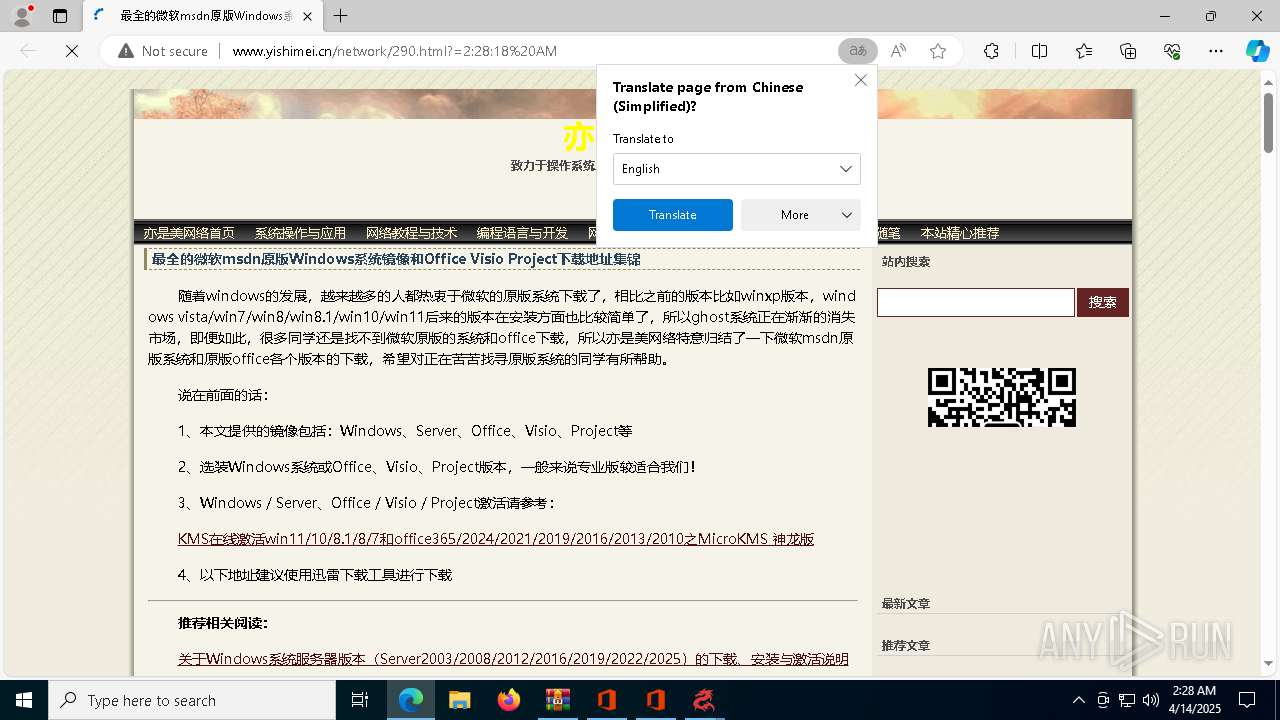Open the KMS在线激活 MicroKMS link
Screen dimensions: 1280x720
point(496,539)
